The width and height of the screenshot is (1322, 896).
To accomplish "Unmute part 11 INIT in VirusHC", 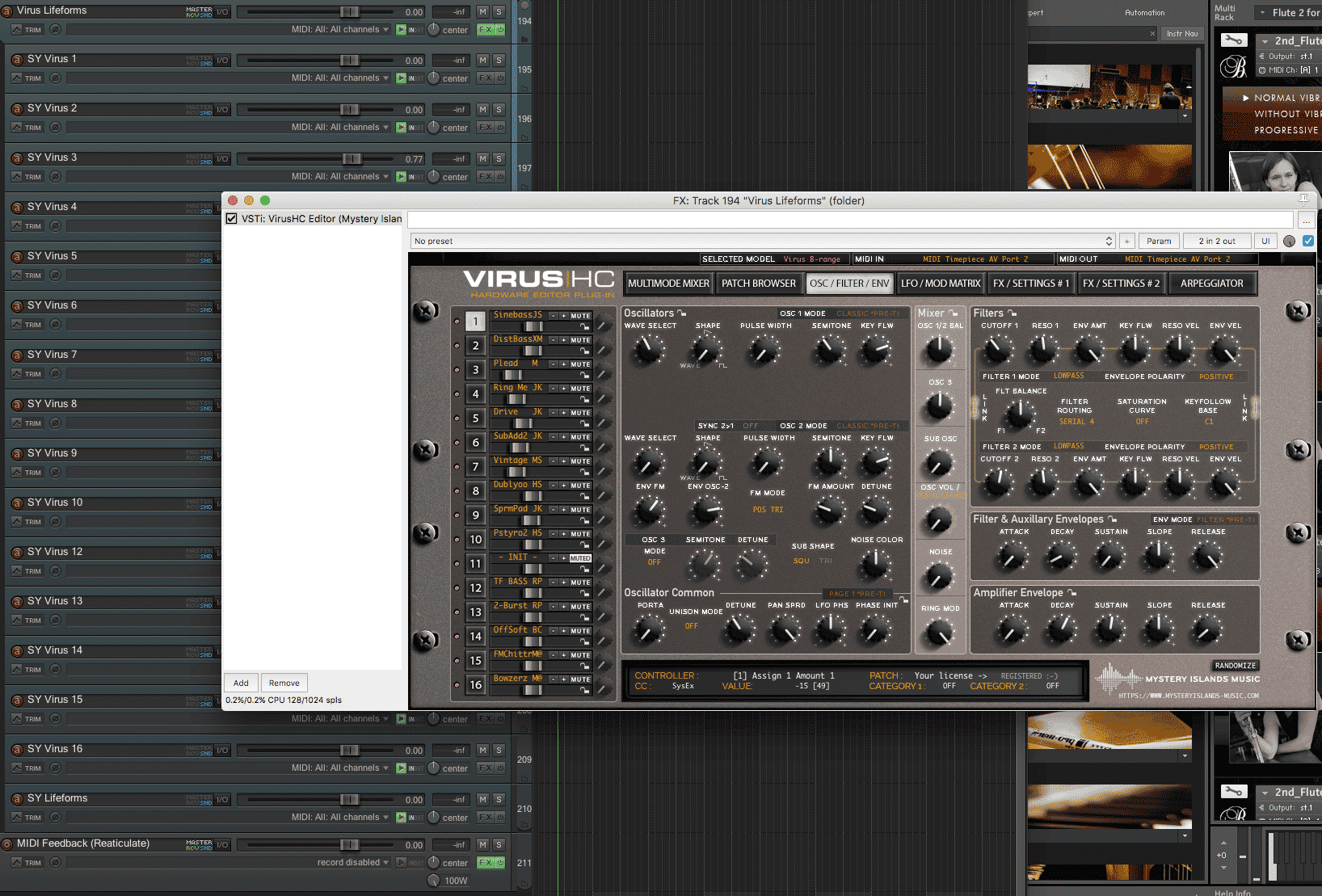I will [580, 558].
